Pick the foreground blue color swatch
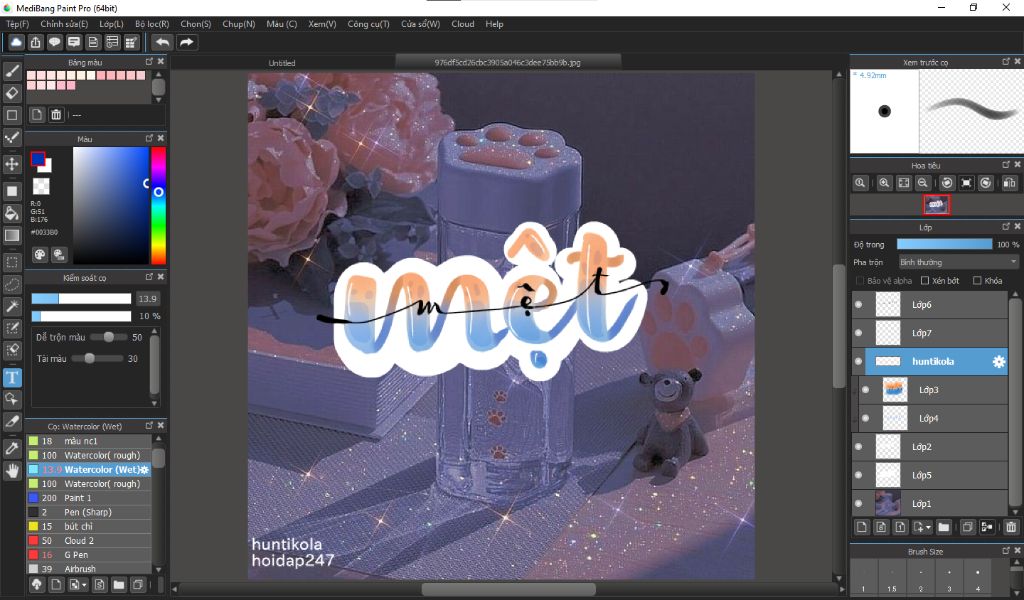 pos(37,159)
